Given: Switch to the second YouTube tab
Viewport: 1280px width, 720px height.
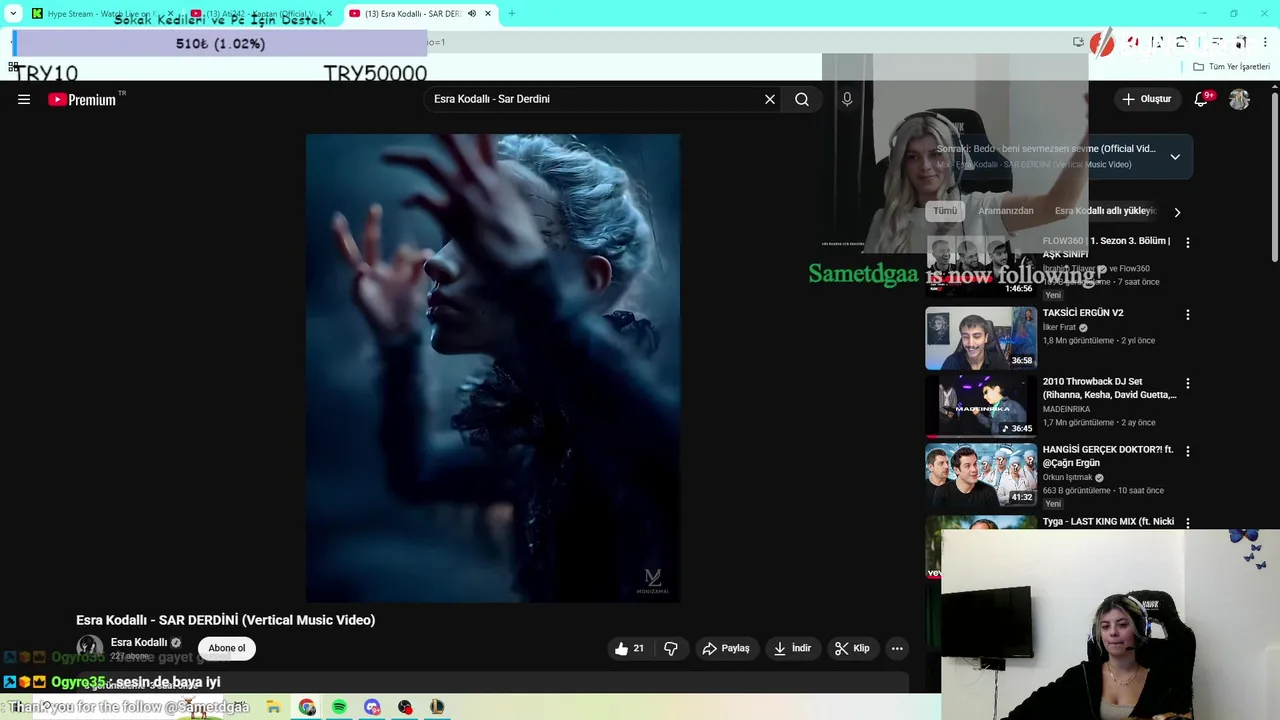Looking at the screenshot, I should click(261, 14).
